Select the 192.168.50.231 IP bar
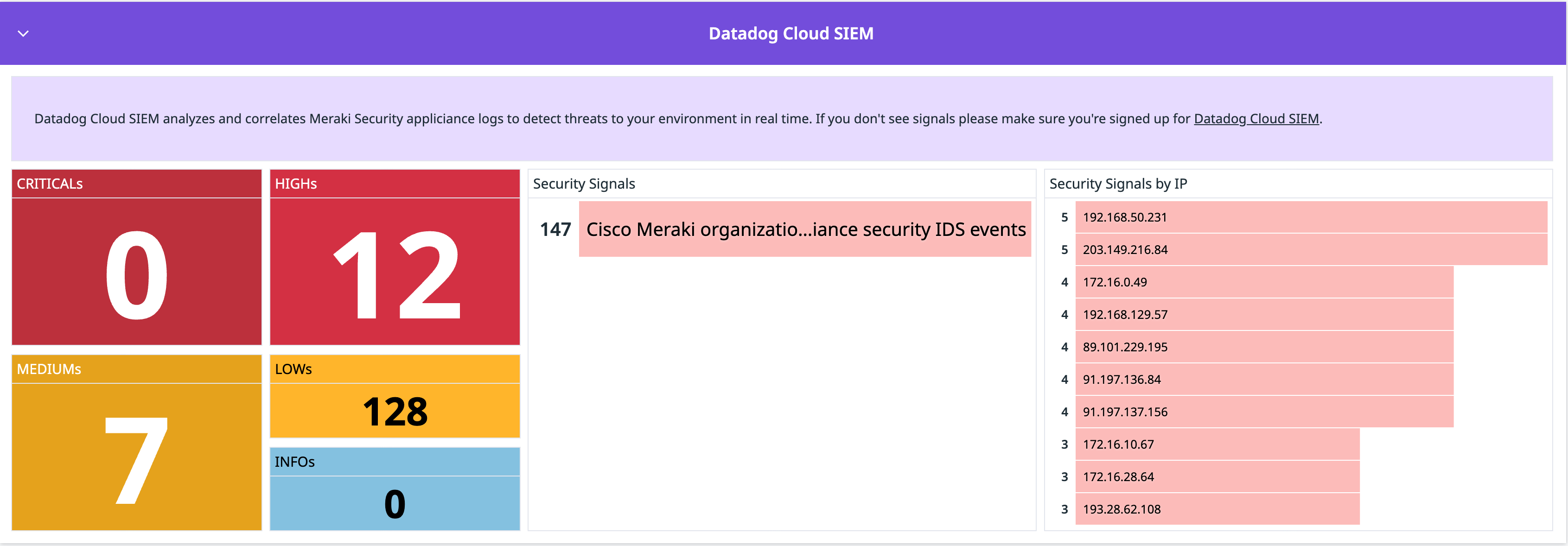The width and height of the screenshot is (1568, 546). pyautogui.click(x=1311, y=217)
